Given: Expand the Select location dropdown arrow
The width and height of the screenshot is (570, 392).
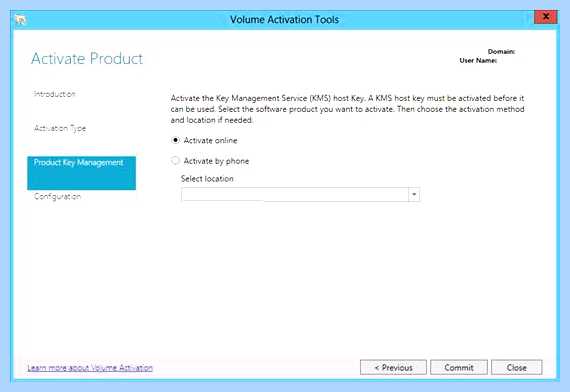Looking at the screenshot, I should pyautogui.click(x=414, y=195).
